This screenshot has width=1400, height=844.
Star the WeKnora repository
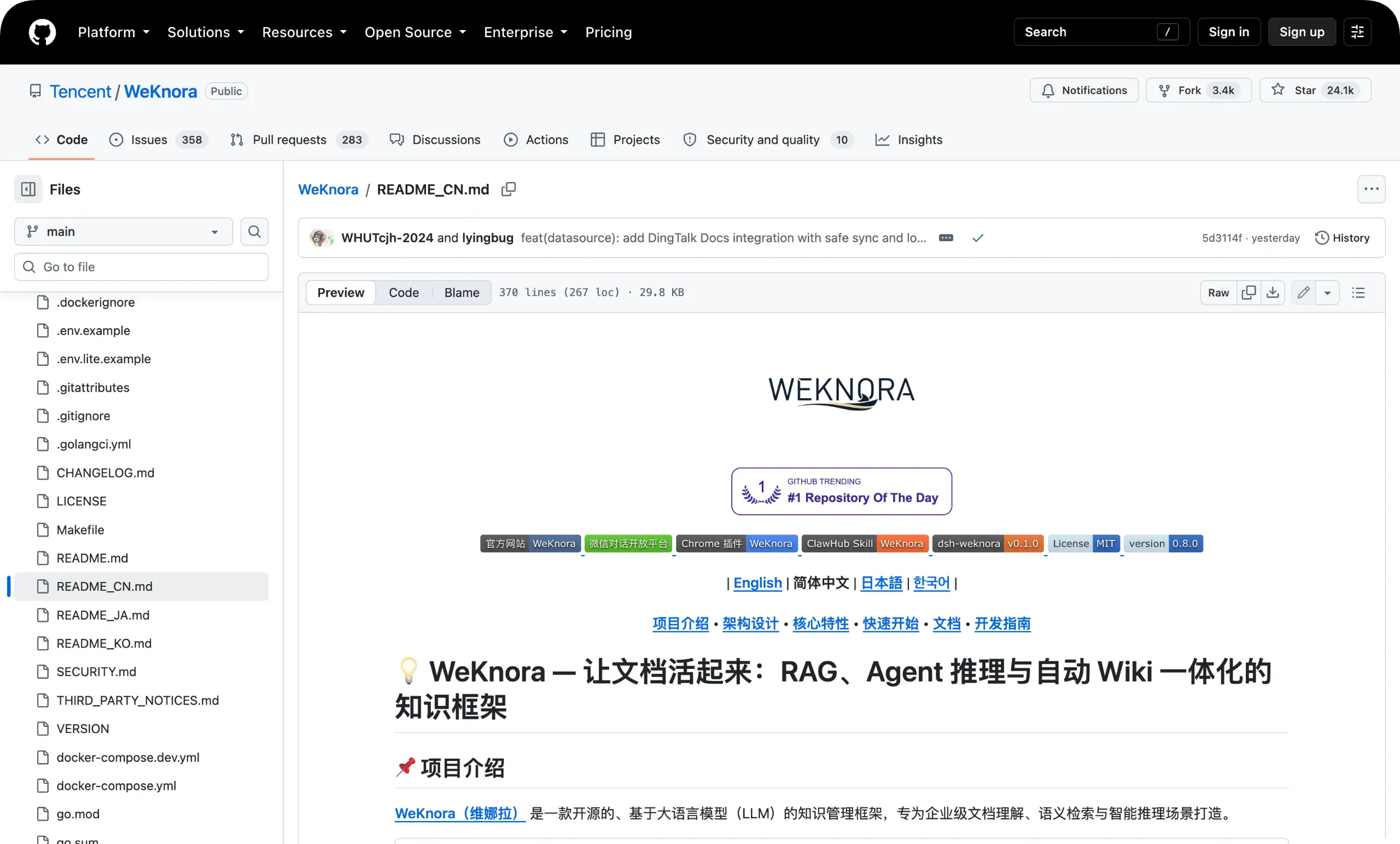tap(1315, 90)
